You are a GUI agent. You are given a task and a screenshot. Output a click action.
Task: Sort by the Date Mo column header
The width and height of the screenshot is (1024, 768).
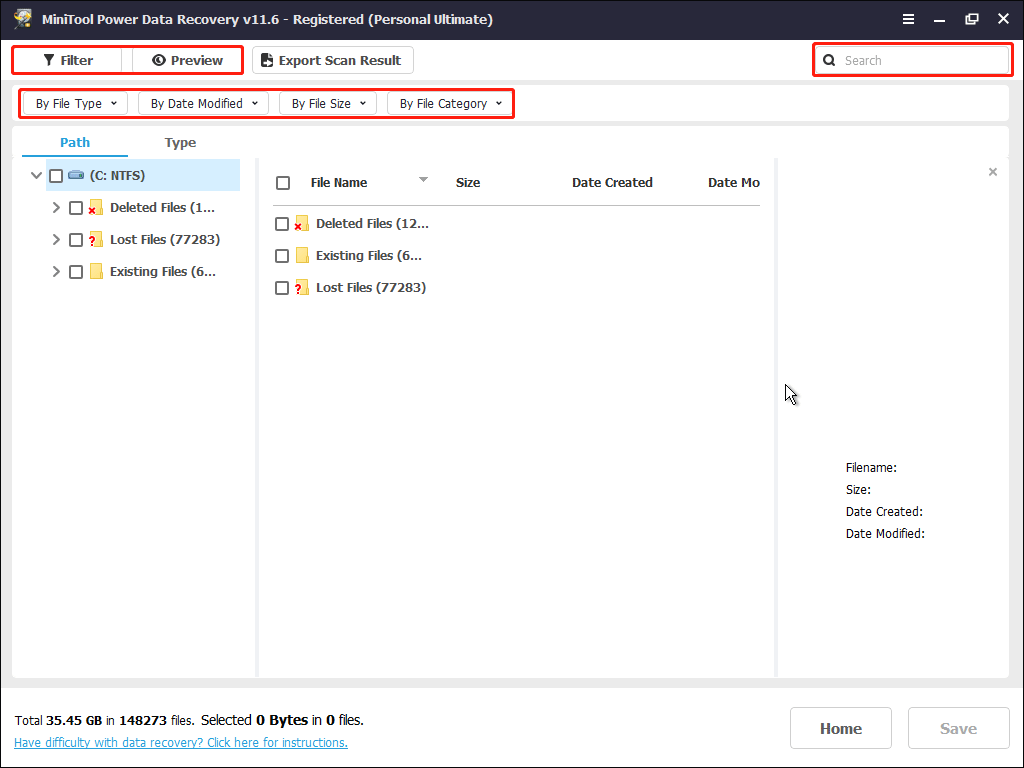click(x=733, y=183)
